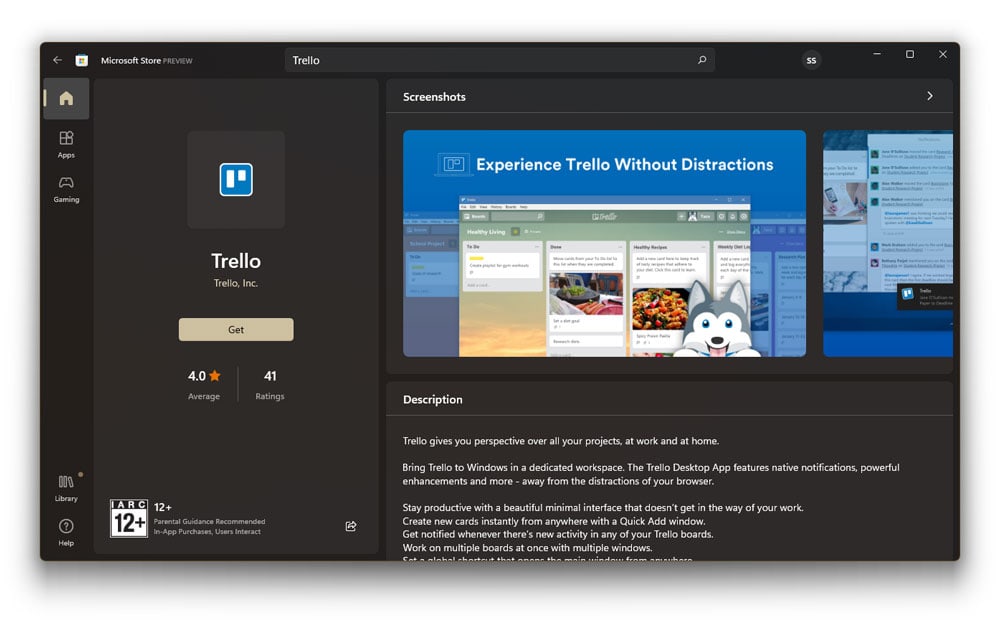Image resolution: width=1000 pixels, height=624 pixels.
Task: Minimize the Microsoft Store window
Action: click(877, 54)
